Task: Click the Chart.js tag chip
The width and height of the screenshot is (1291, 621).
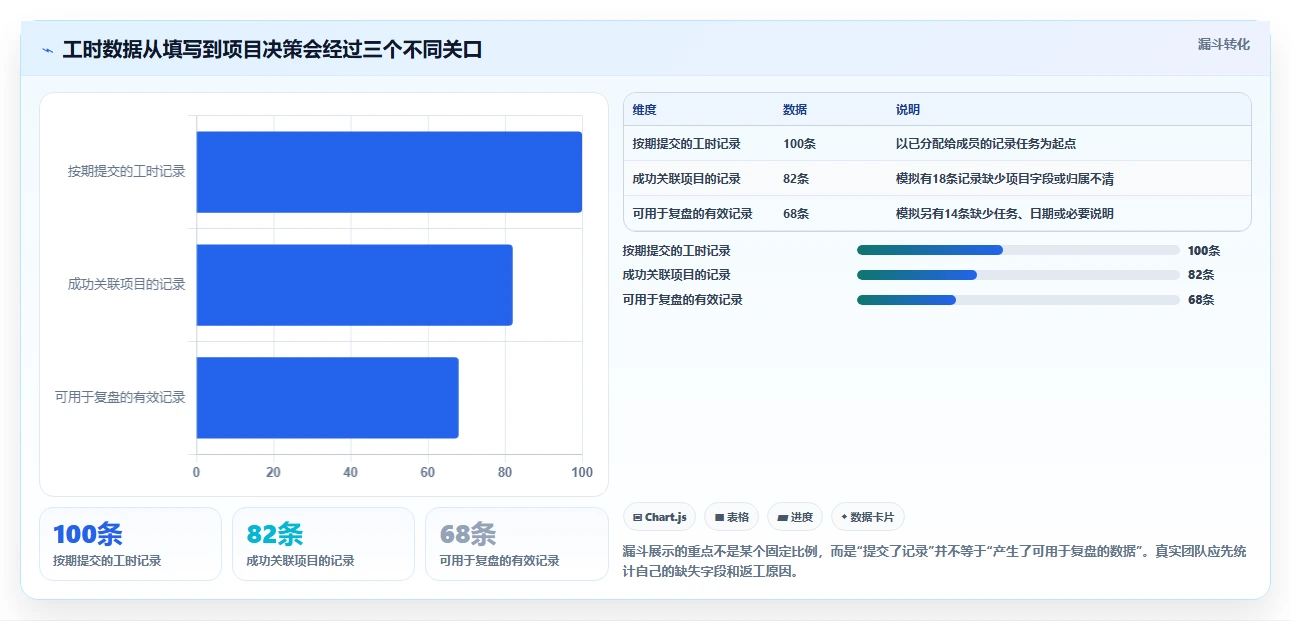Action: click(660, 517)
